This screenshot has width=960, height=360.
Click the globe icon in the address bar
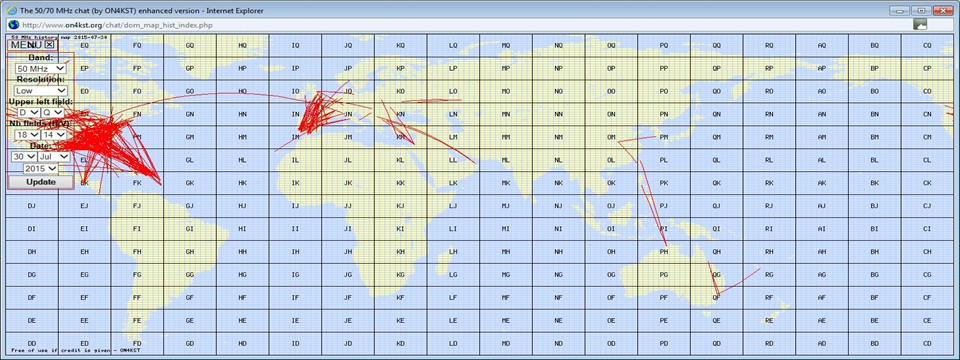(x=13, y=24)
